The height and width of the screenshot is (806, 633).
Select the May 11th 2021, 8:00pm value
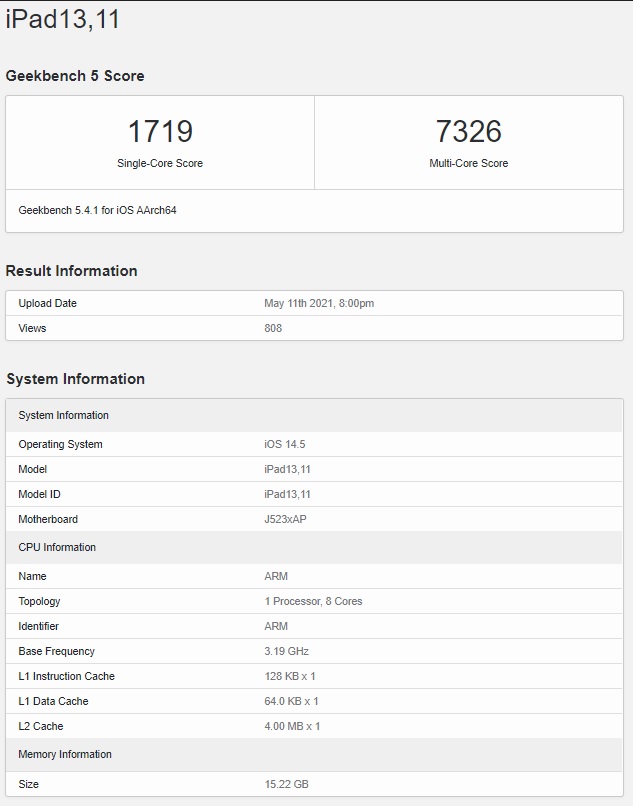[319, 303]
